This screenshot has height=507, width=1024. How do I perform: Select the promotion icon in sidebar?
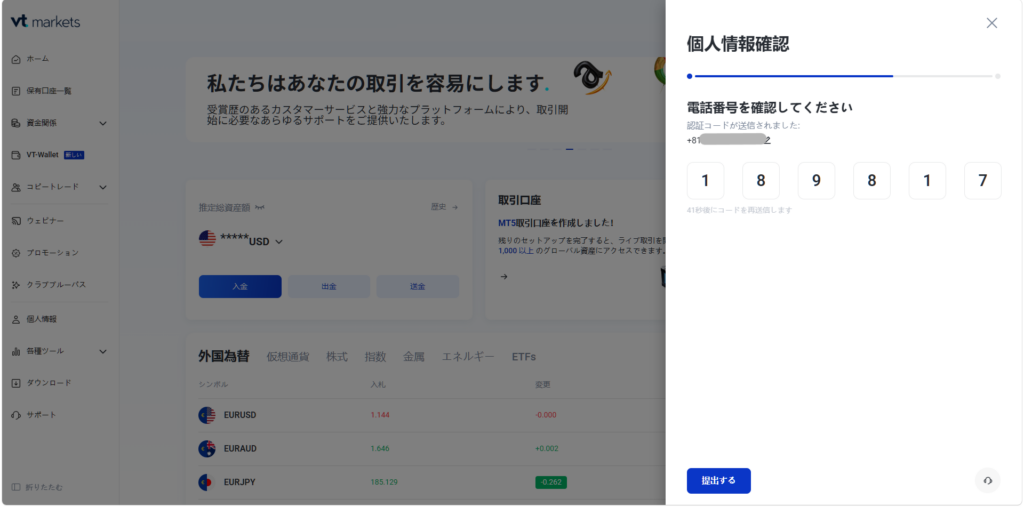[16, 253]
